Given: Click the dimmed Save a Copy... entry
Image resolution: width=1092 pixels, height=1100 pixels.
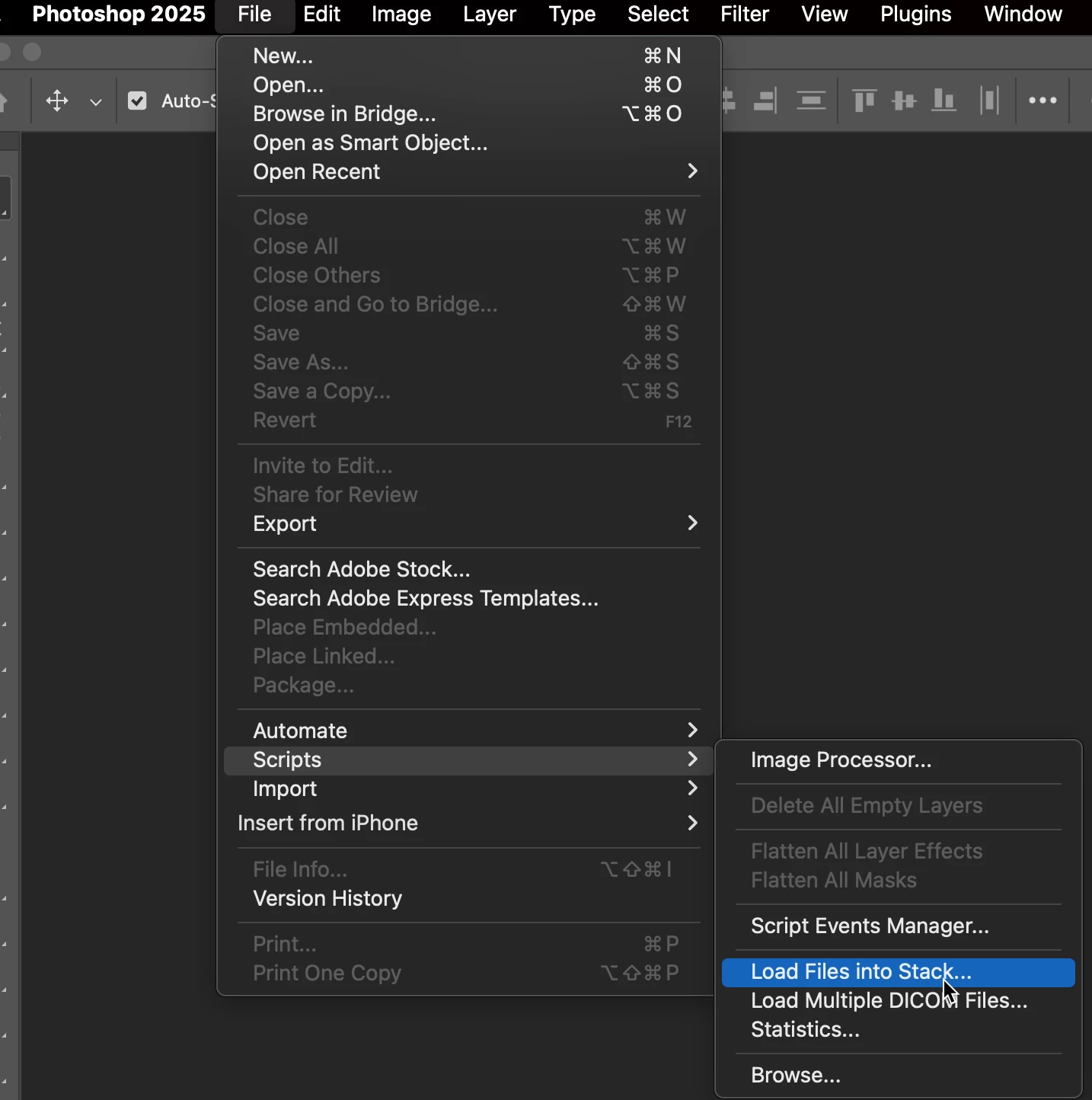Looking at the screenshot, I should coord(468,391).
